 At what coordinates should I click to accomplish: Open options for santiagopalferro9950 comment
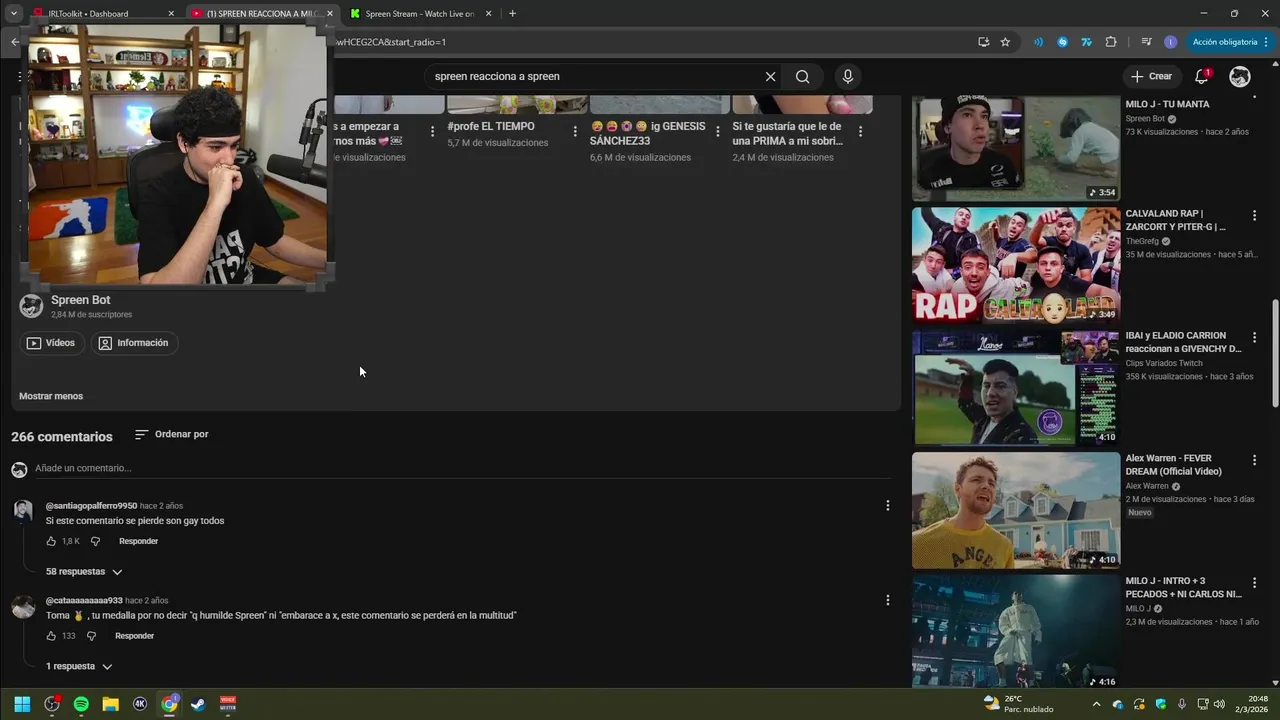(x=887, y=506)
